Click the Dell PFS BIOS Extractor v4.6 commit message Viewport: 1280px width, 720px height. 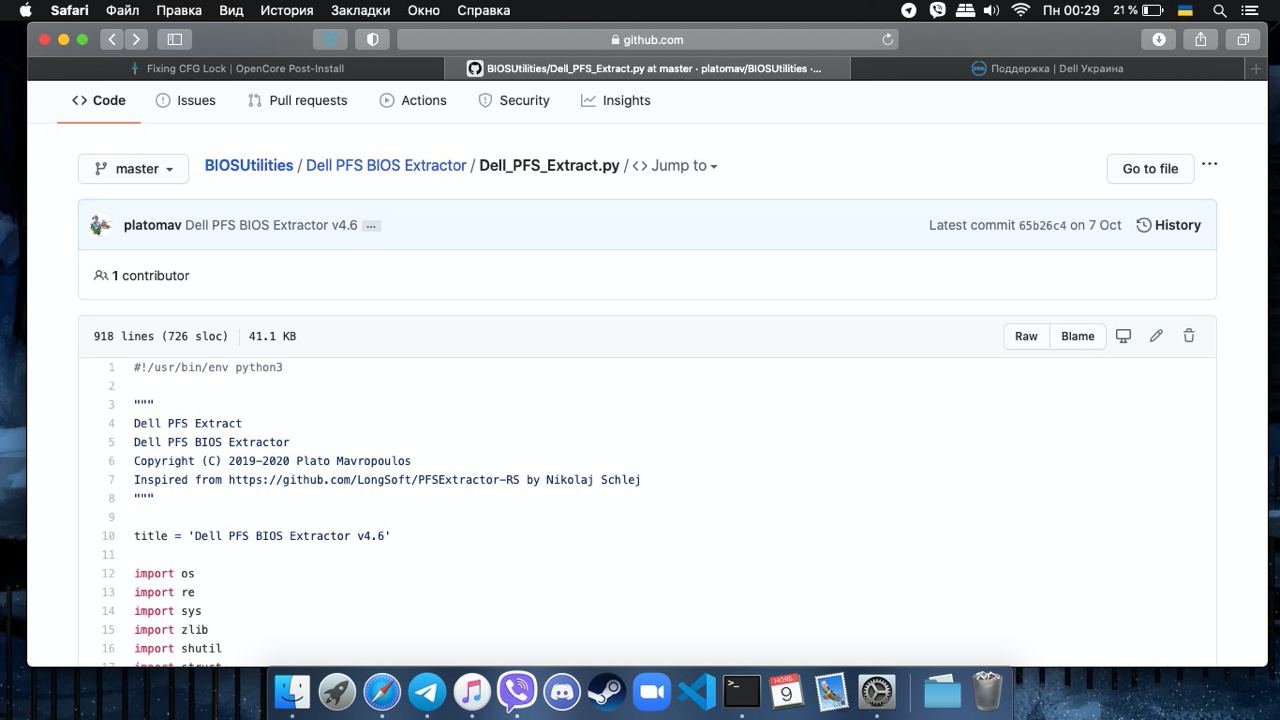[271, 225]
